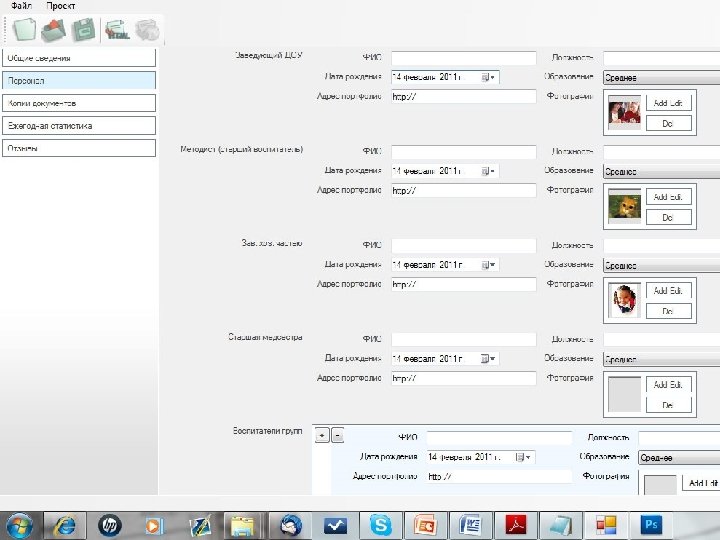Go to the Копии документов section
Screen dimensions: 720x540
(79, 103)
